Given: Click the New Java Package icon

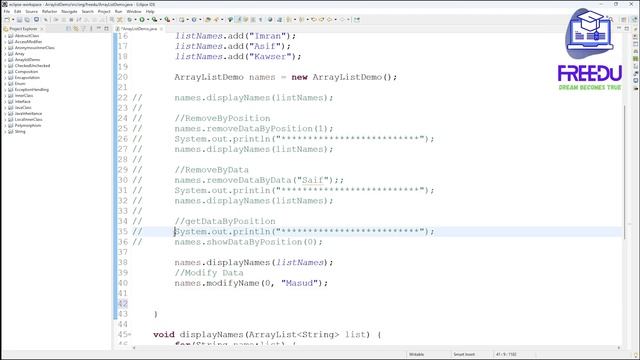Looking at the screenshot, I should pyautogui.click(x=182, y=20).
